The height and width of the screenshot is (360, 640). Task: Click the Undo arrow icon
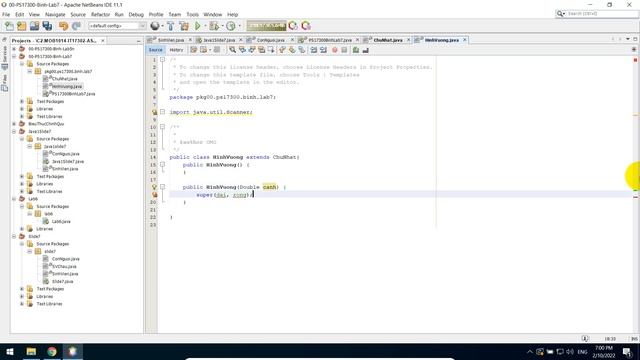[63, 26]
